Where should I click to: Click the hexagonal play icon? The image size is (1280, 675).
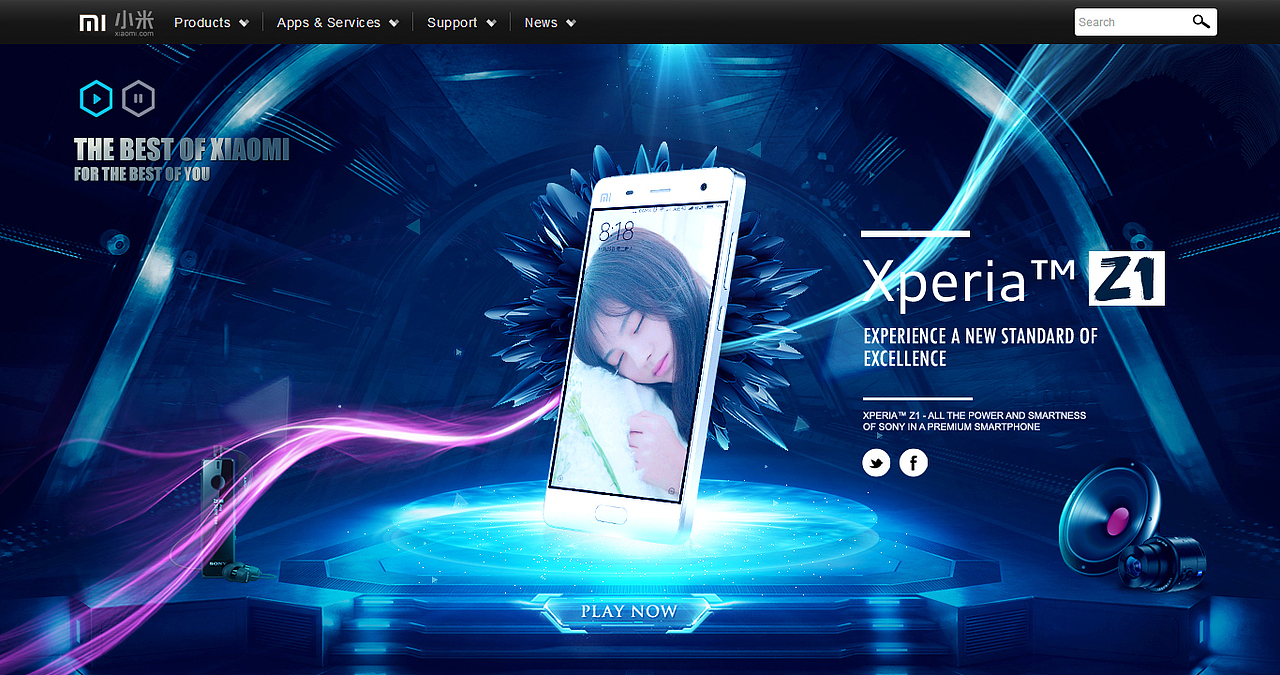[96, 98]
